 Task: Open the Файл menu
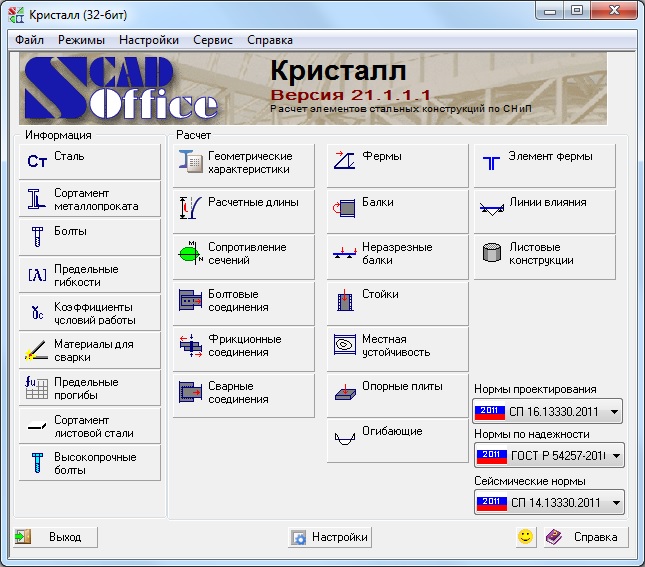(29, 40)
